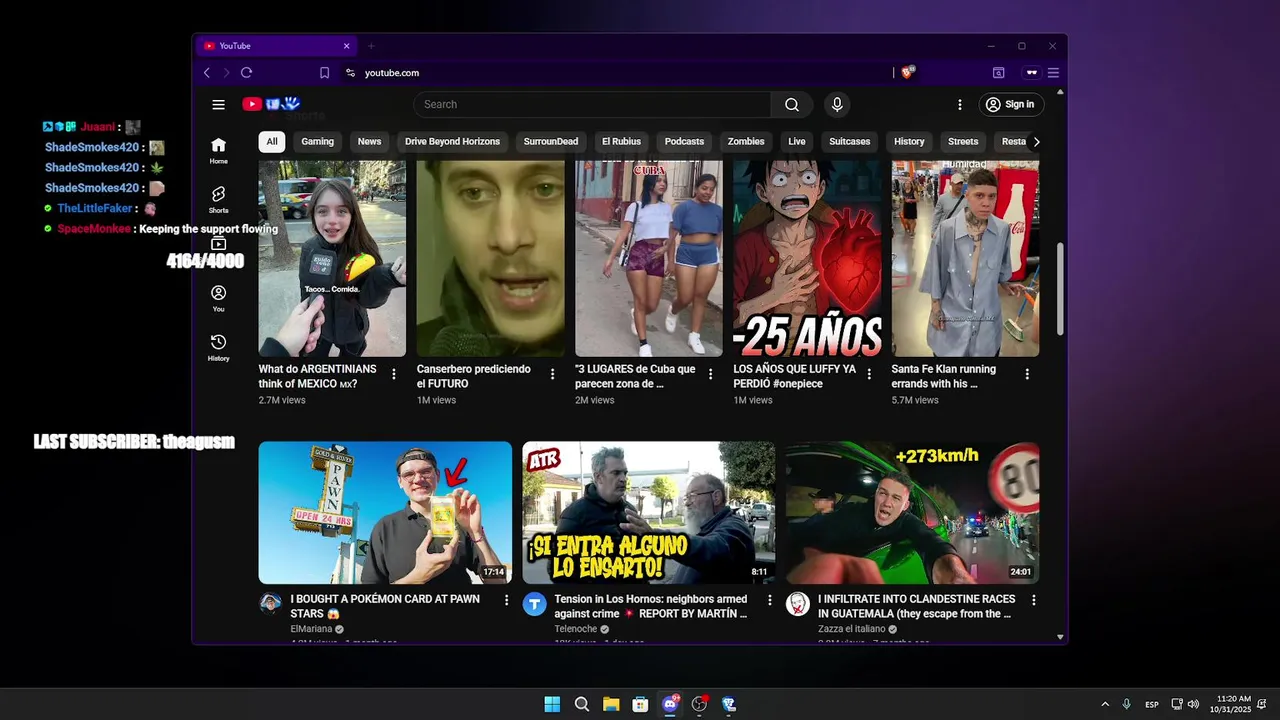This screenshot has height=720, width=1280.
Task: Open Los Hornos ¡SI ENTRA ALGUNO thumbnail
Action: [648, 513]
